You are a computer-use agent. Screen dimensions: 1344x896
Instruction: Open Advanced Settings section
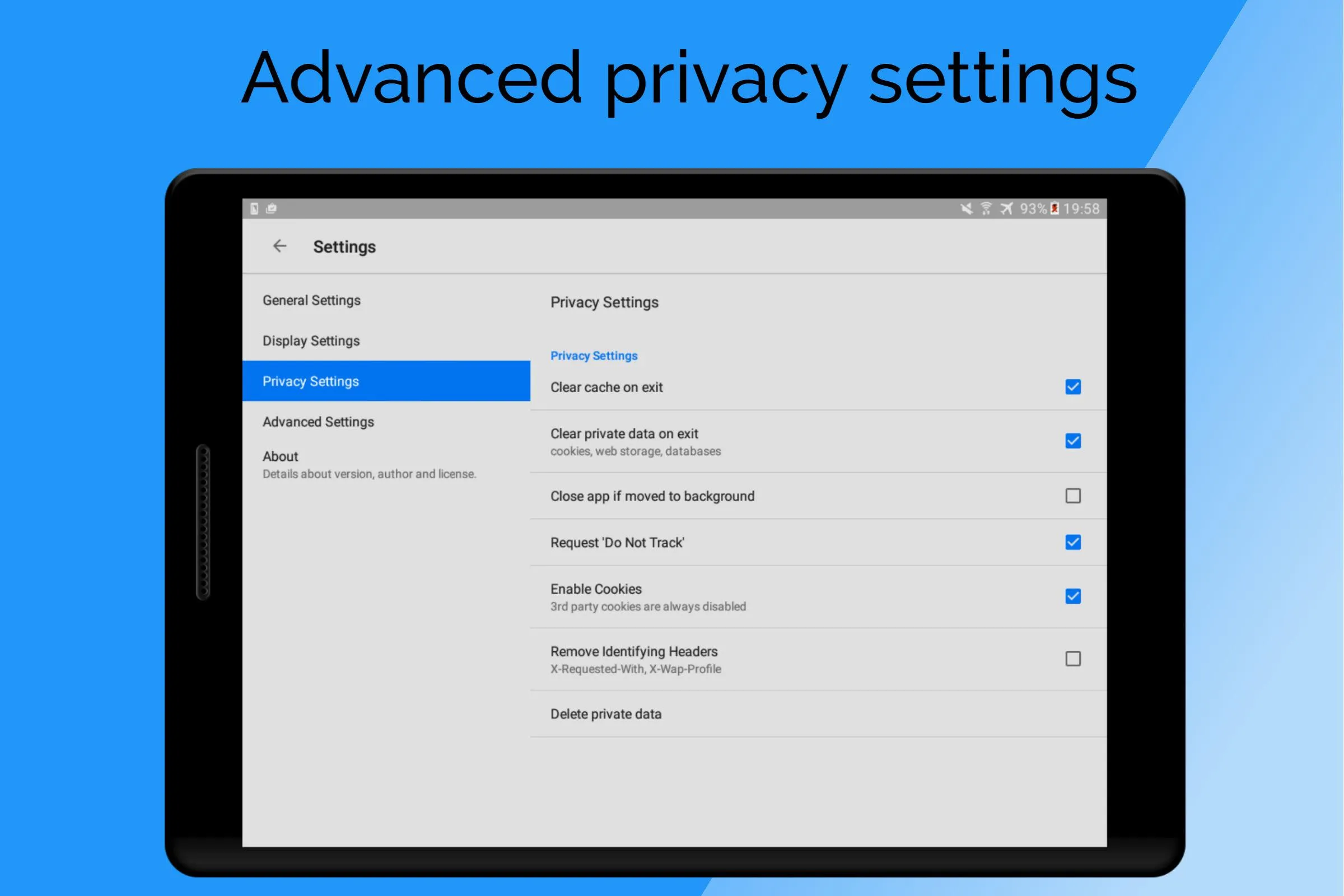pos(317,421)
